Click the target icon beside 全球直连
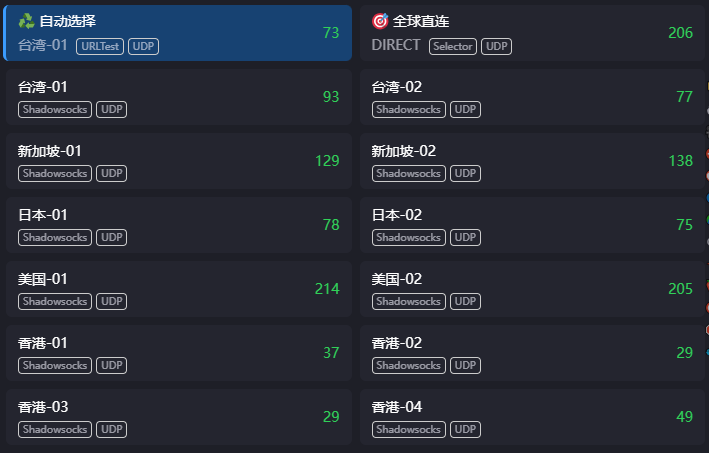The image size is (709, 453). [x=380, y=21]
